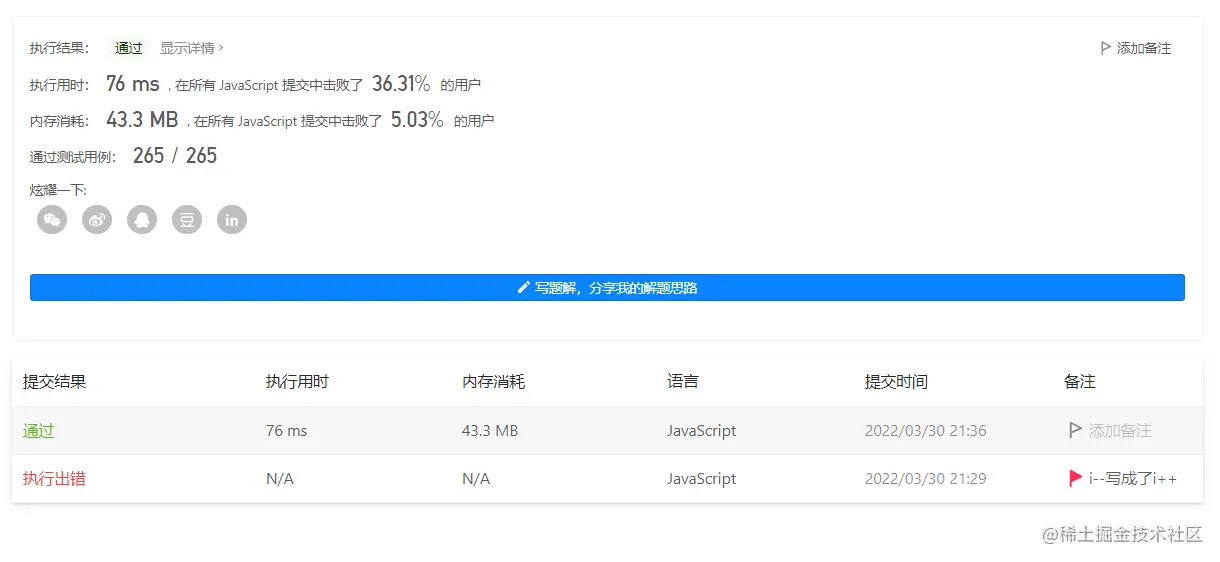This screenshot has height=562, width=1220.
Task: Click the green 通过 status badge at top
Action: (x=128, y=48)
